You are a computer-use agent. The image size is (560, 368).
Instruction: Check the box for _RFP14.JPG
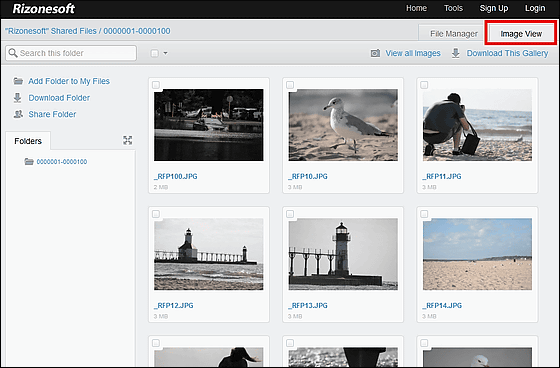[x=424, y=214]
